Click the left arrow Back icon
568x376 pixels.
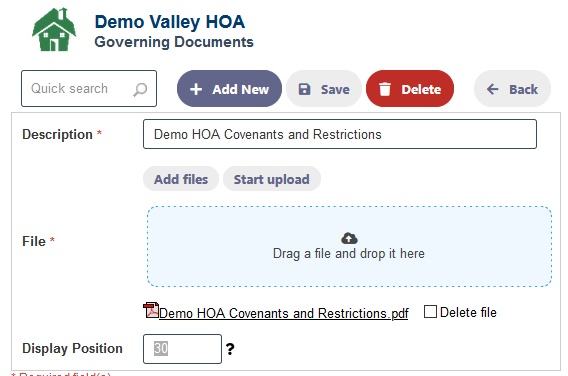[x=492, y=89]
